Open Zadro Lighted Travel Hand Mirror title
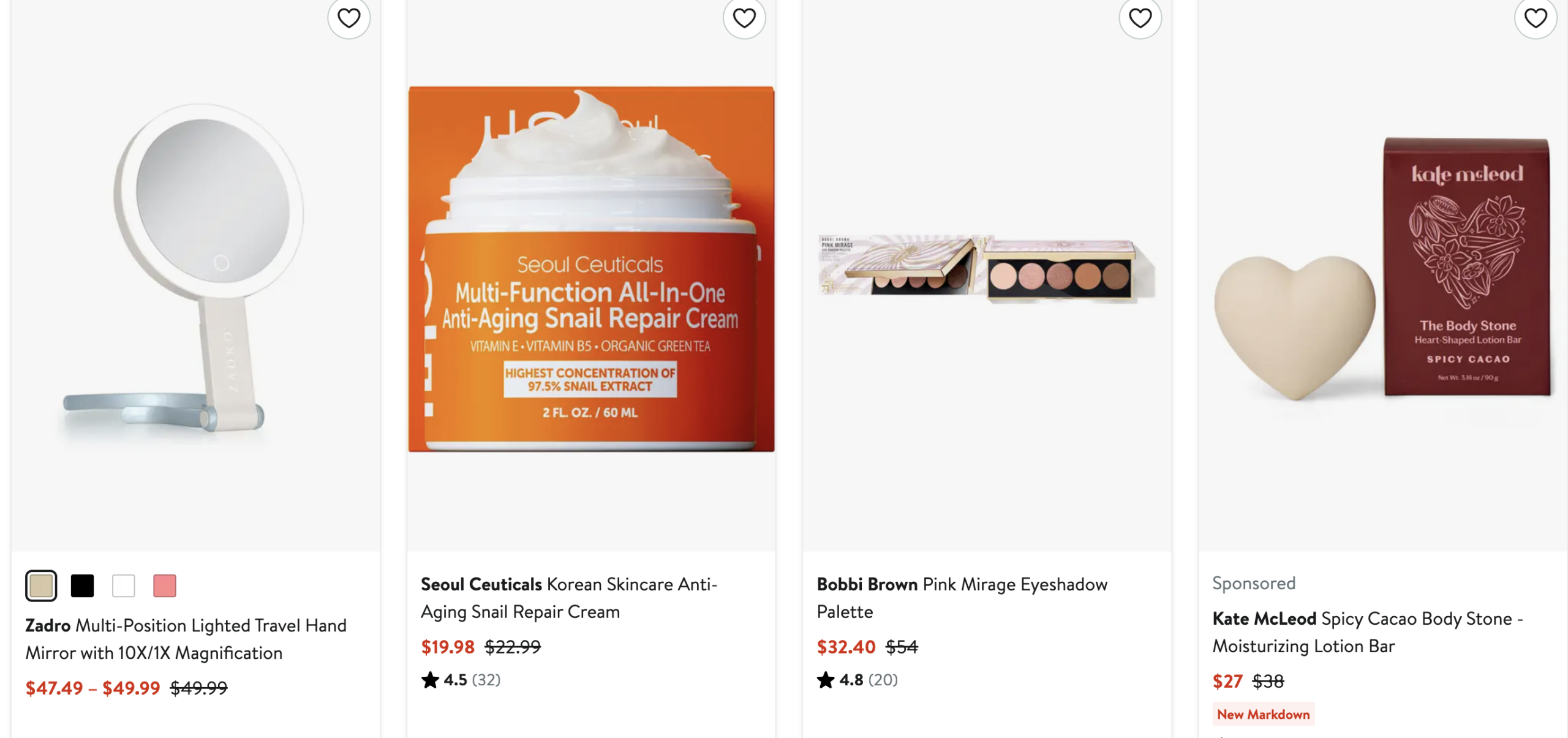The height and width of the screenshot is (738, 1568). pos(186,639)
